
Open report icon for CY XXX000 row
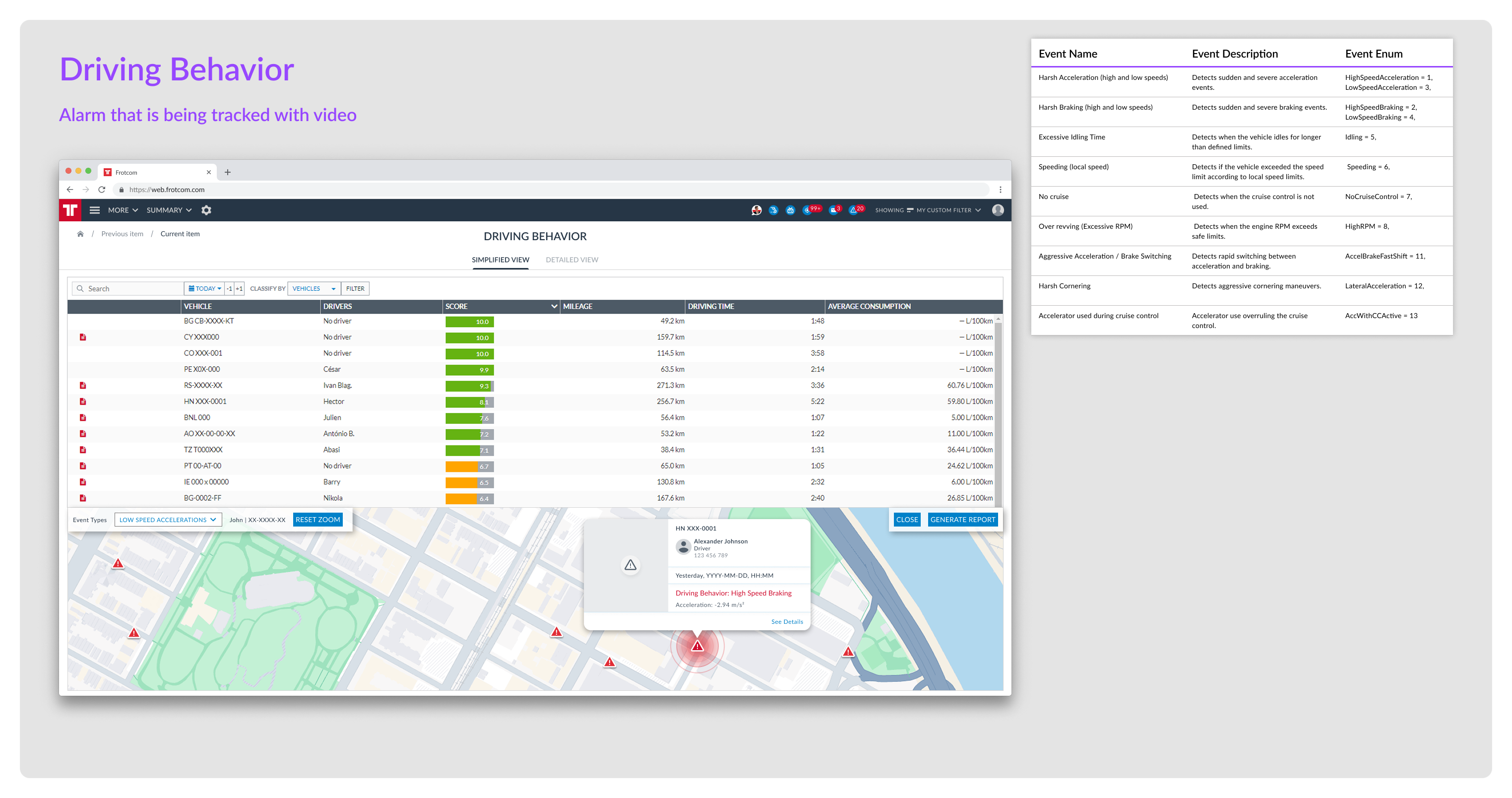point(83,337)
